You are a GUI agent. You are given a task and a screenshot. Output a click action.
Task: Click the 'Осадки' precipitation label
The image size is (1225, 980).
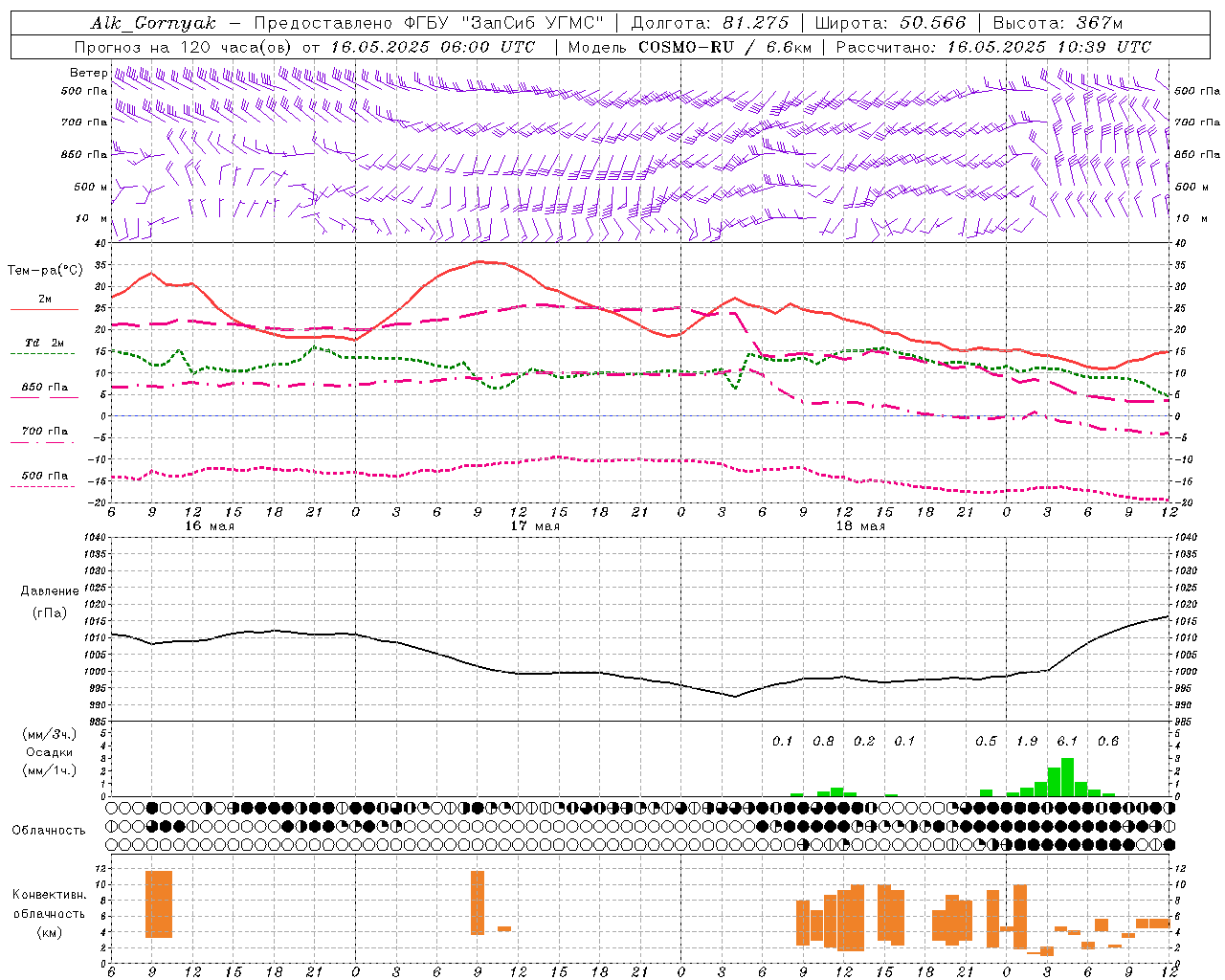coord(50,752)
